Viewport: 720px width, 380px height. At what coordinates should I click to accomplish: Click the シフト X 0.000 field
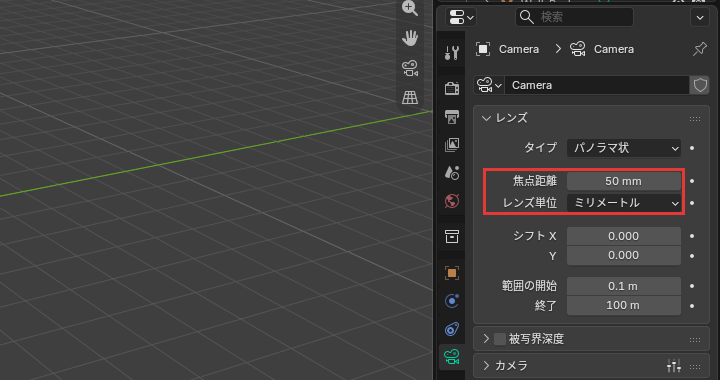[x=624, y=236]
